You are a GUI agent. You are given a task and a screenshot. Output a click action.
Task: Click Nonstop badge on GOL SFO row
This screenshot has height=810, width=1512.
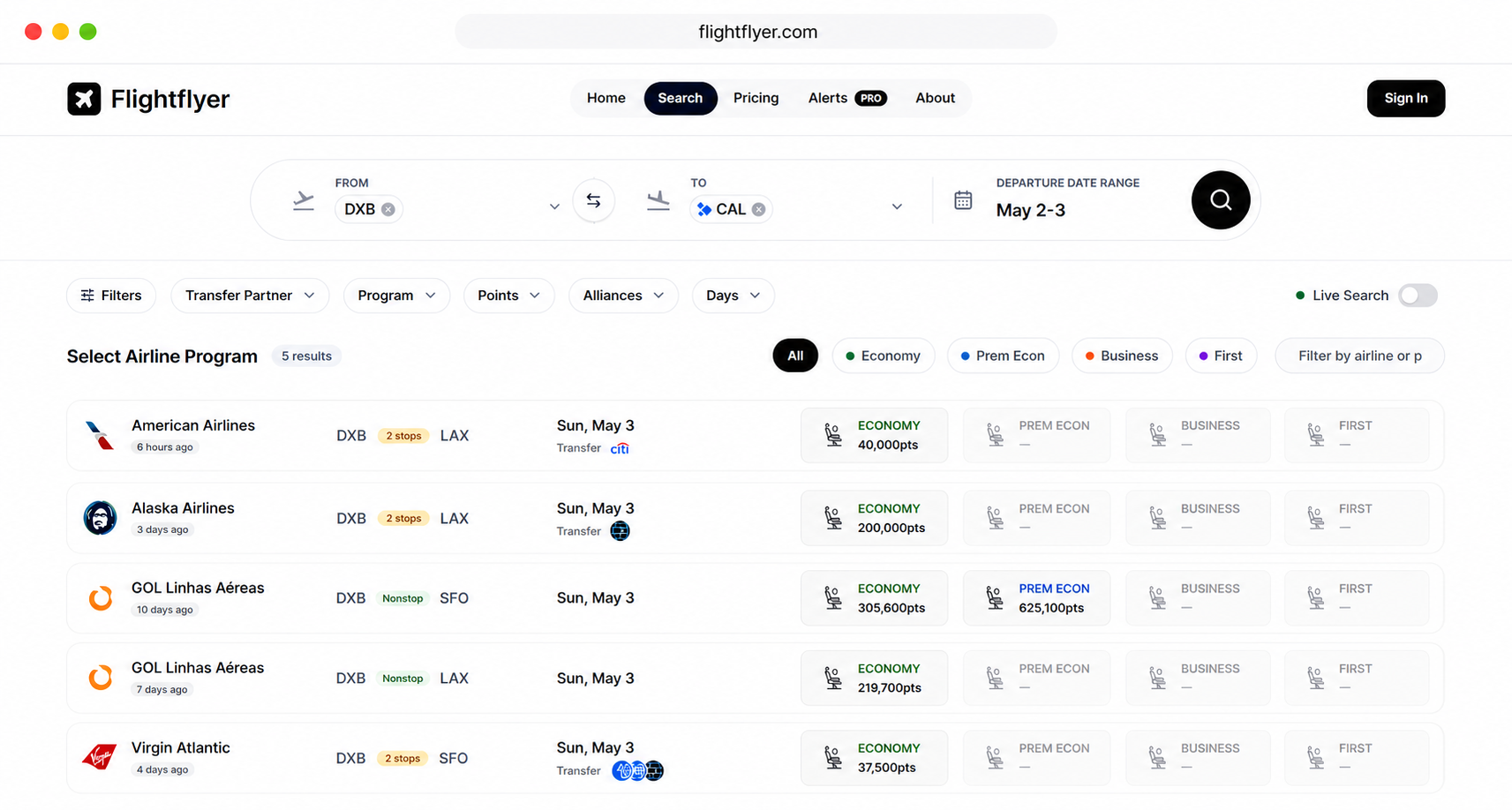coord(402,598)
